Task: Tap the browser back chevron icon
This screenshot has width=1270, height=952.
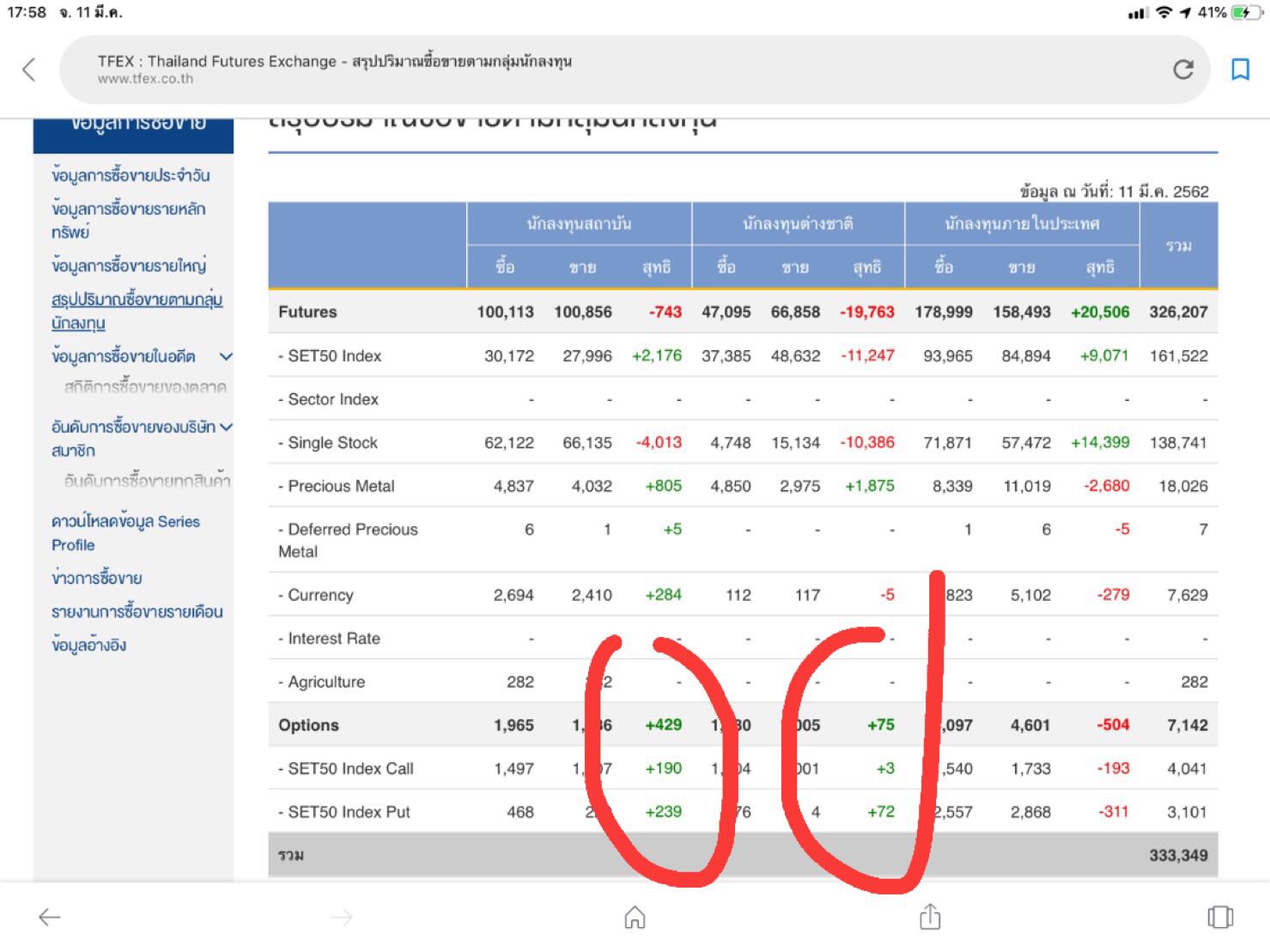Action: click(x=29, y=70)
